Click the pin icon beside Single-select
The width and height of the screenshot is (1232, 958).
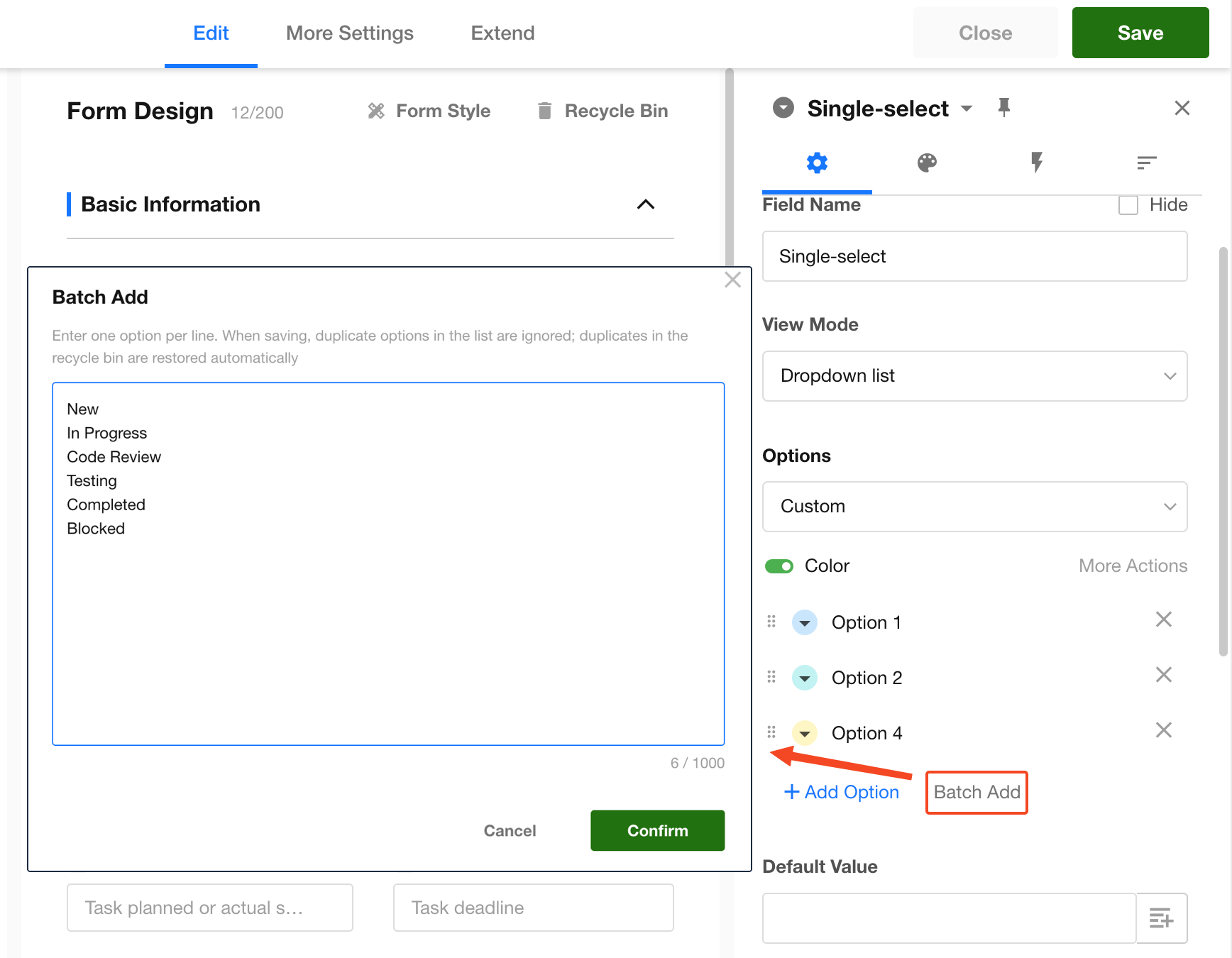(1003, 108)
